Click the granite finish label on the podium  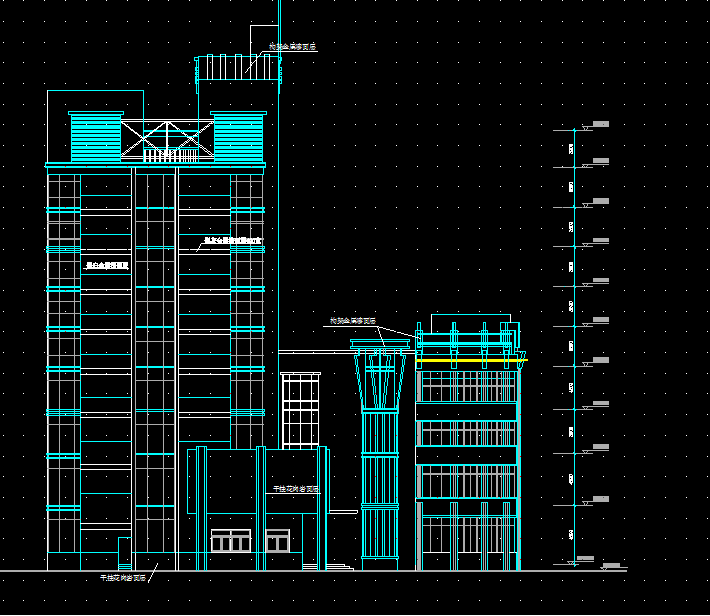click(x=296, y=489)
